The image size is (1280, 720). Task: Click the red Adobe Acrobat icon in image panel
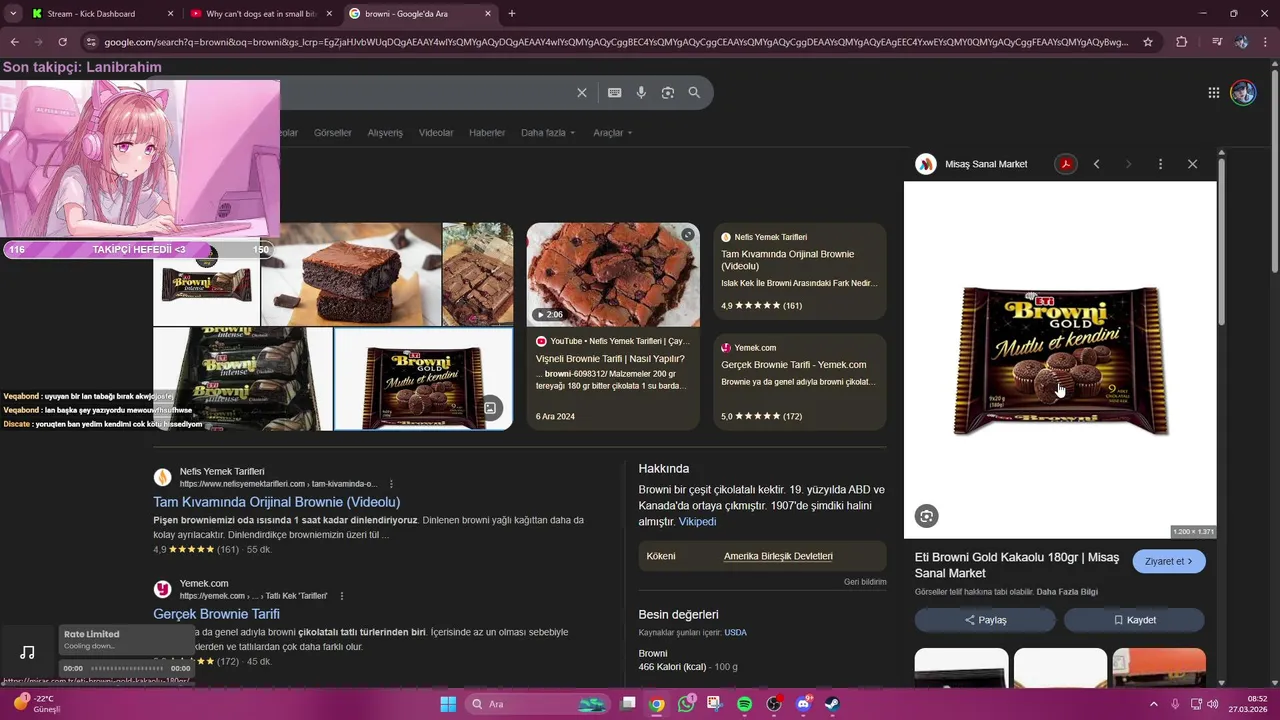click(x=1066, y=164)
